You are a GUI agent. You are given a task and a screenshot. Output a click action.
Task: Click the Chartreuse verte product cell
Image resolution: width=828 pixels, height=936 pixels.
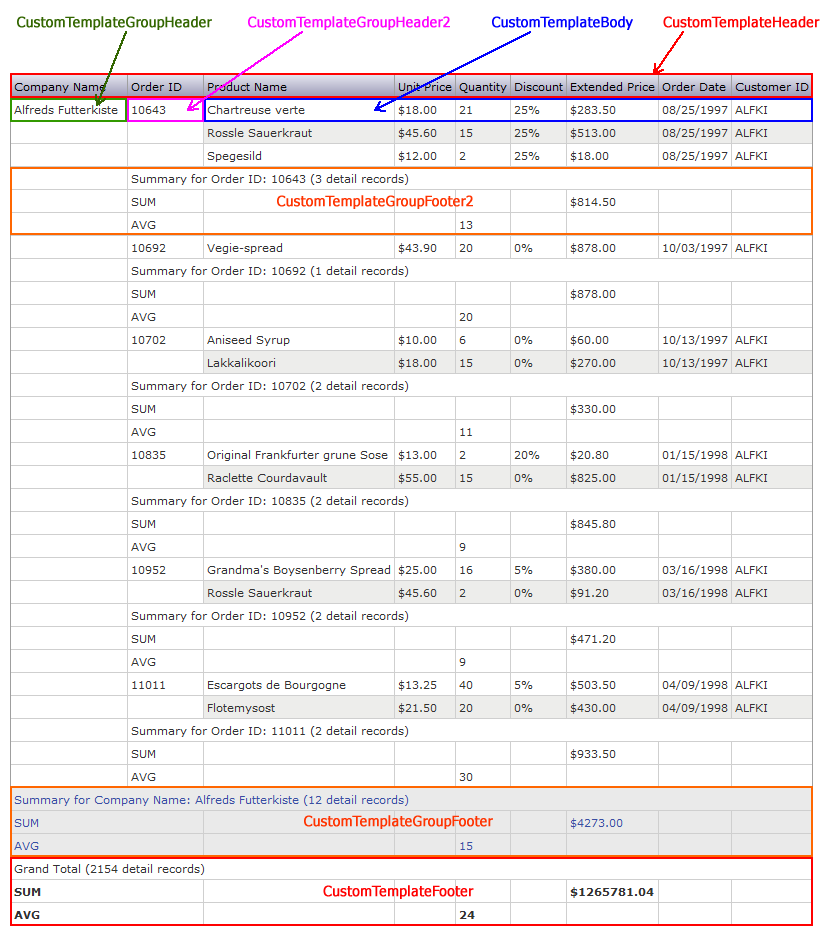point(256,110)
